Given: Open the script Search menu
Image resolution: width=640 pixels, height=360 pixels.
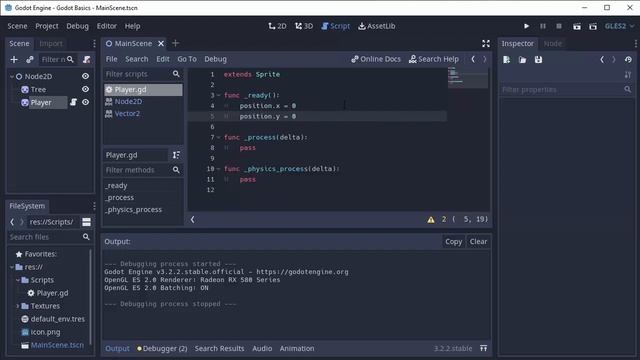Looking at the screenshot, I should click(x=137, y=59).
